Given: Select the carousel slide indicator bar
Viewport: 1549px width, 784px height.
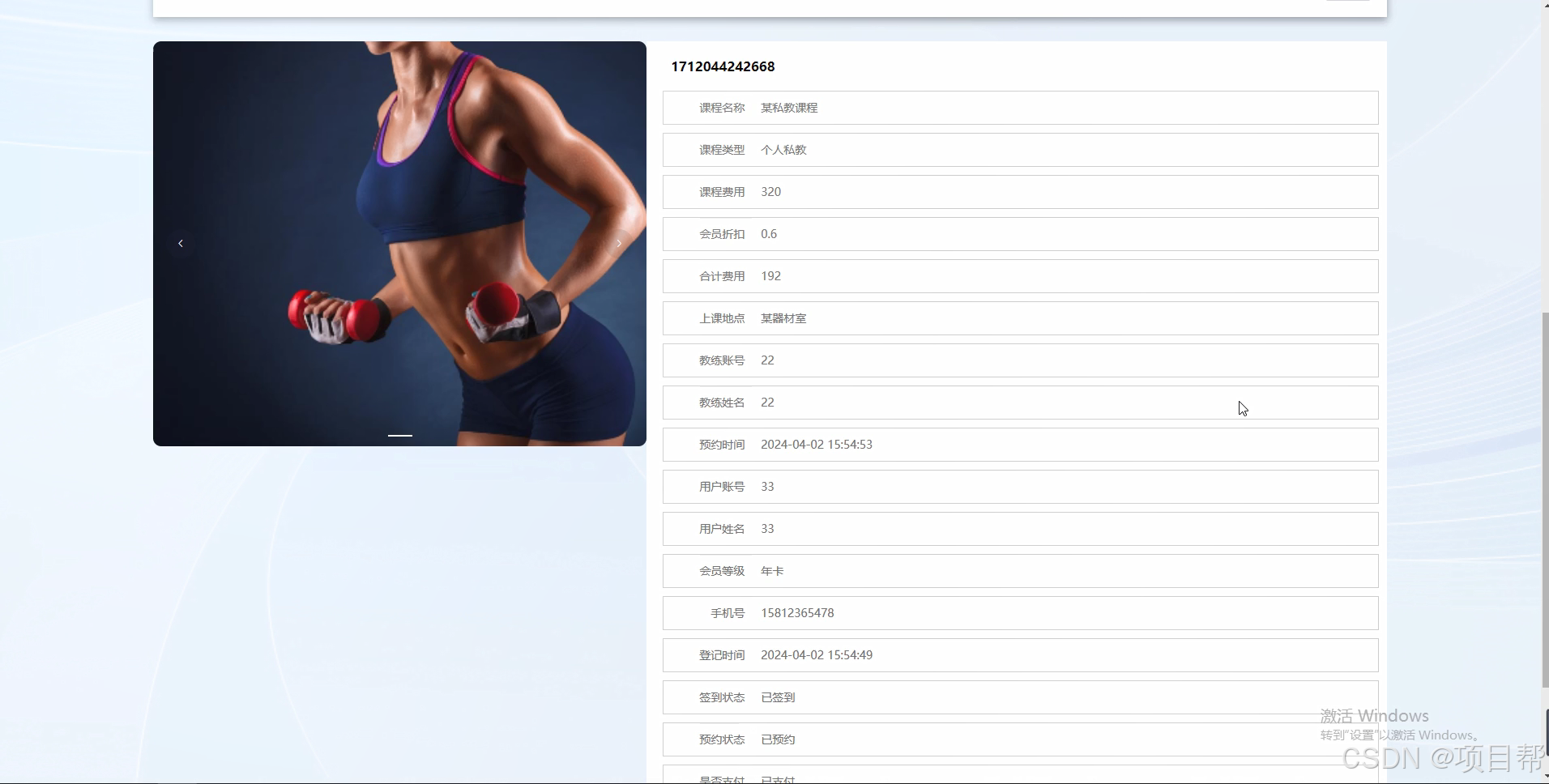Looking at the screenshot, I should pos(400,436).
